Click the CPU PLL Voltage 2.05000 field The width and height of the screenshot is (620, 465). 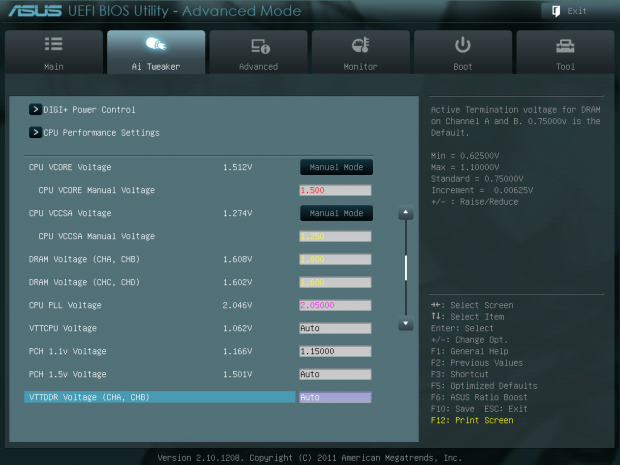tap(335, 305)
